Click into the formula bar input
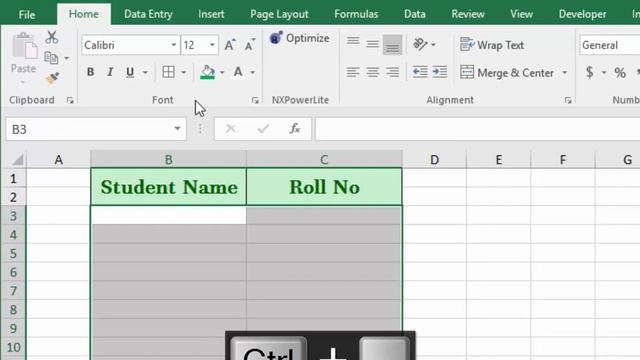 477,129
